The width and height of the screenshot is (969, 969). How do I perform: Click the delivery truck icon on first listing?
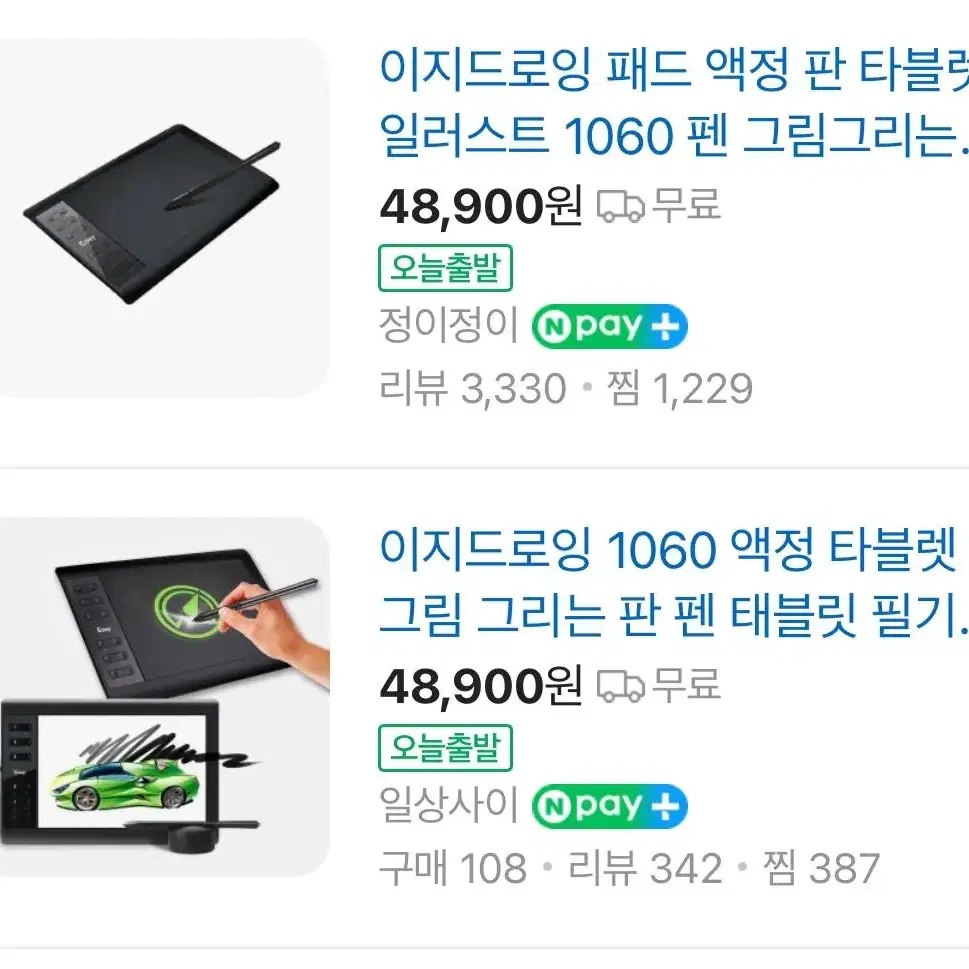point(620,206)
